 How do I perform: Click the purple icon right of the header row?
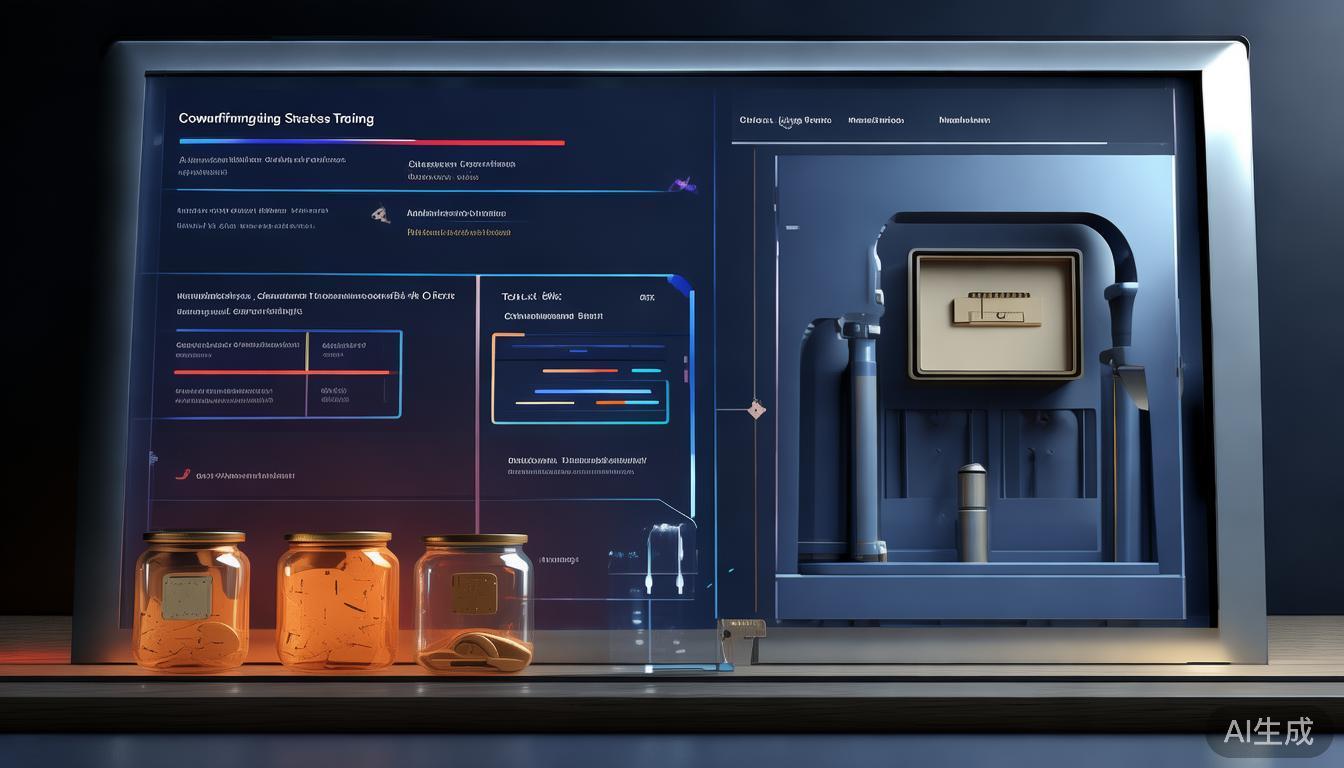tap(683, 184)
